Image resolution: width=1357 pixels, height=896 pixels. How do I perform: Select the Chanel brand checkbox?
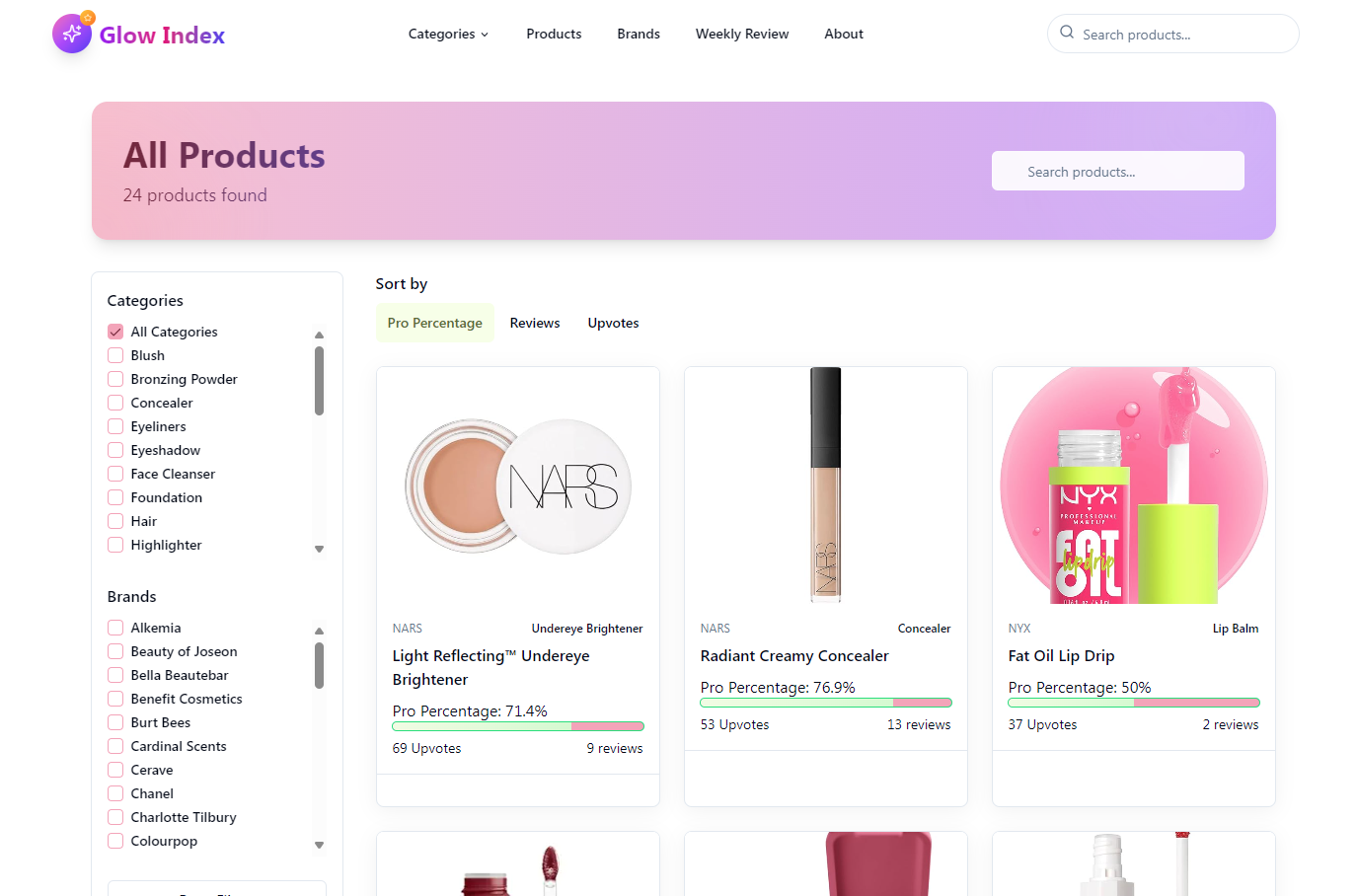(x=115, y=793)
